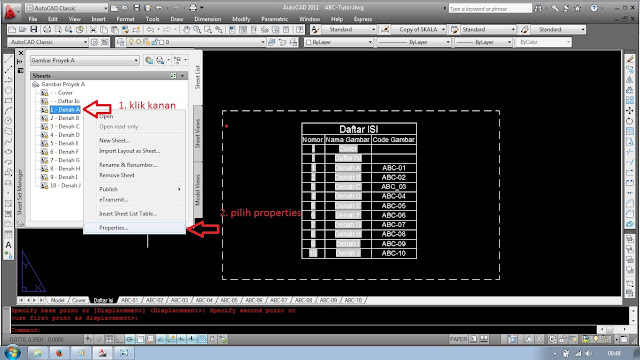Click the Erase tool in Modify toolbar
This screenshot has width=640, height=360.
pyautogui.click(x=630, y=60)
